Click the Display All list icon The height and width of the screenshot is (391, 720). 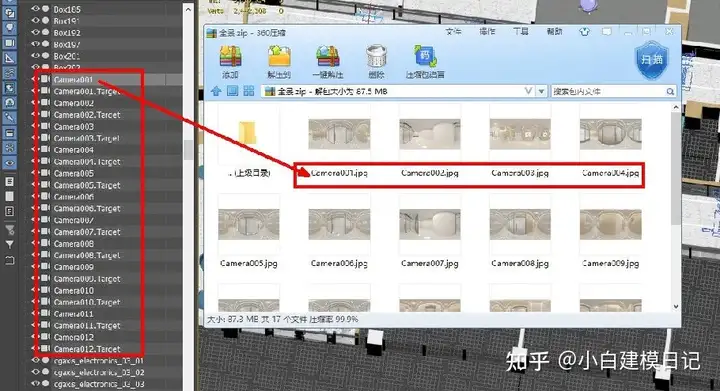click(x=9, y=182)
